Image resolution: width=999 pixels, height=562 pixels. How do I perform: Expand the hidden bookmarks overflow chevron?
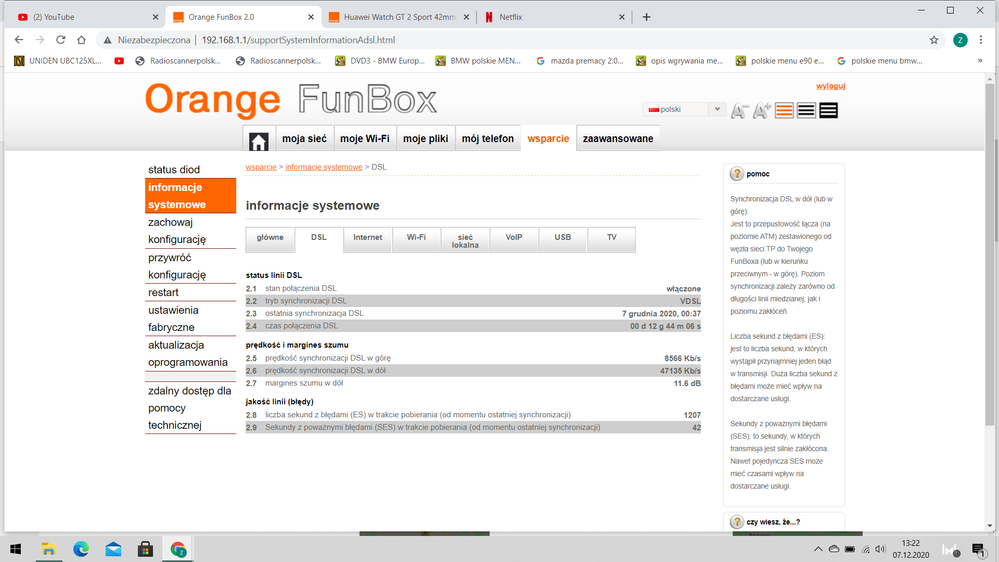(979, 61)
